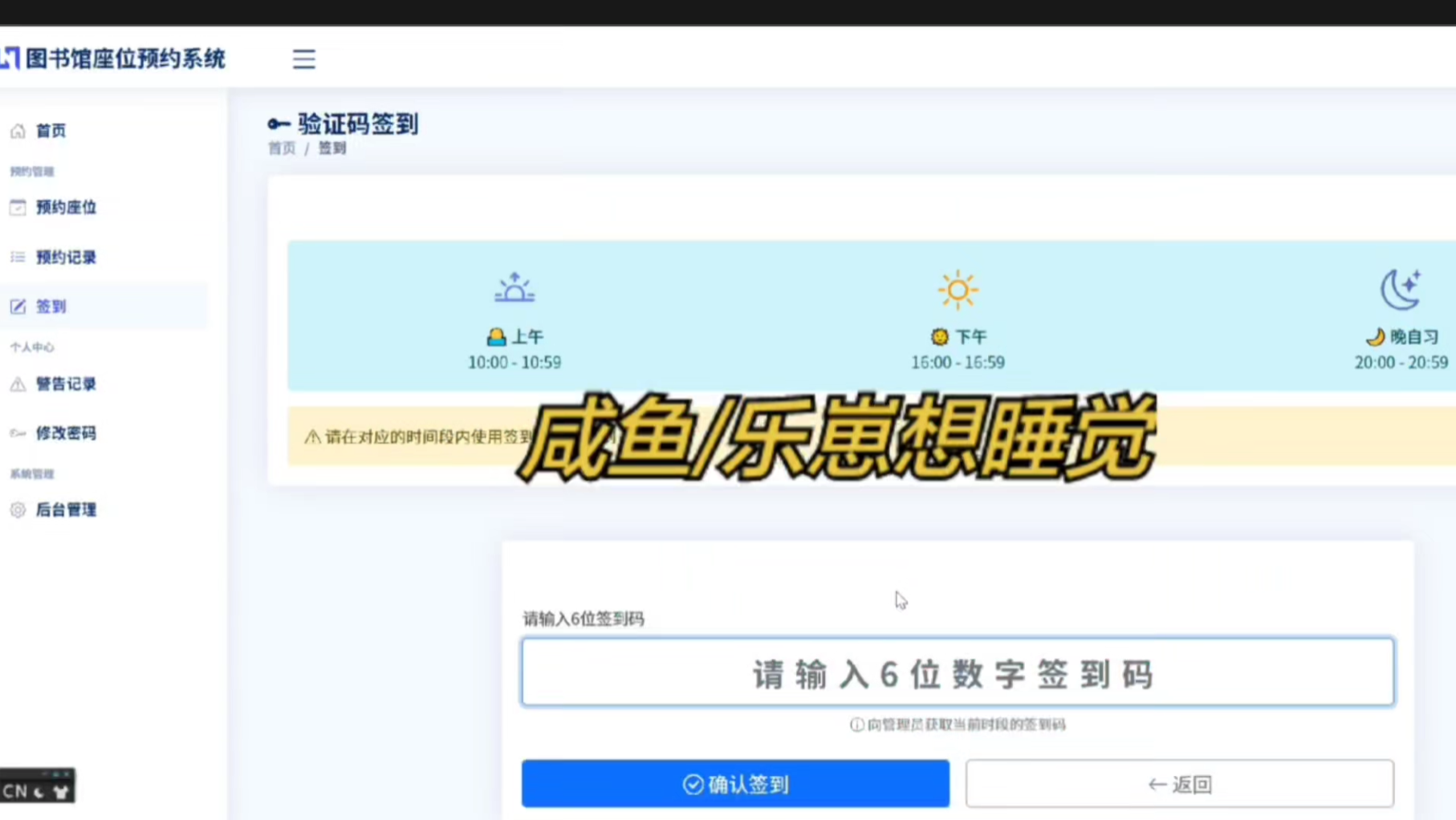Click the calendar icon beside 预约座位
This screenshot has height=820, width=1456.
pos(18,208)
